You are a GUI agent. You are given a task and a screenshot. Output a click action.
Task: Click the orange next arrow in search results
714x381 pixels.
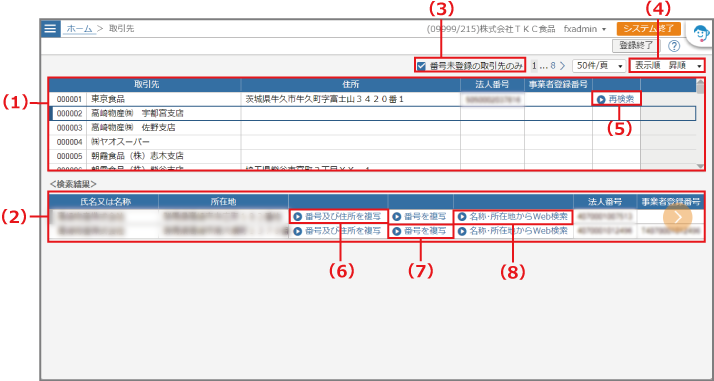pyautogui.click(x=678, y=217)
